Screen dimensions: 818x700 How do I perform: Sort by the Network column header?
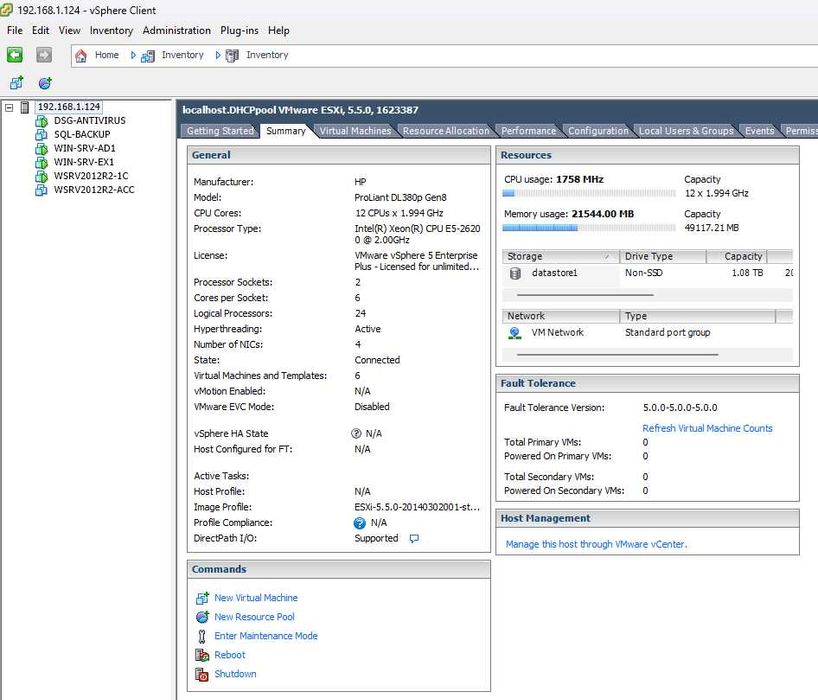pos(561,316)
